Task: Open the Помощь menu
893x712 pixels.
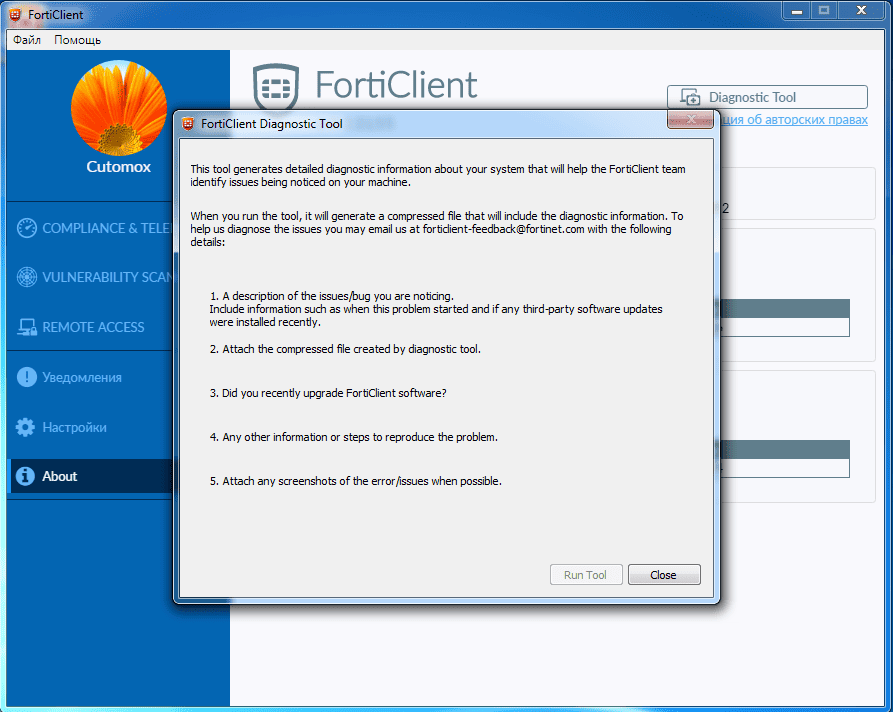Action: point(77,40)
